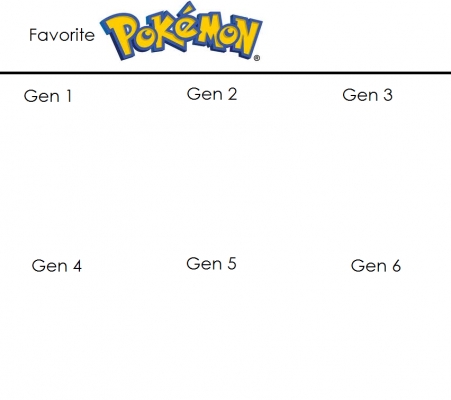Viewport: 451px width, 400px height.
Task: Select the Gen 3 label
Action: 367,95
